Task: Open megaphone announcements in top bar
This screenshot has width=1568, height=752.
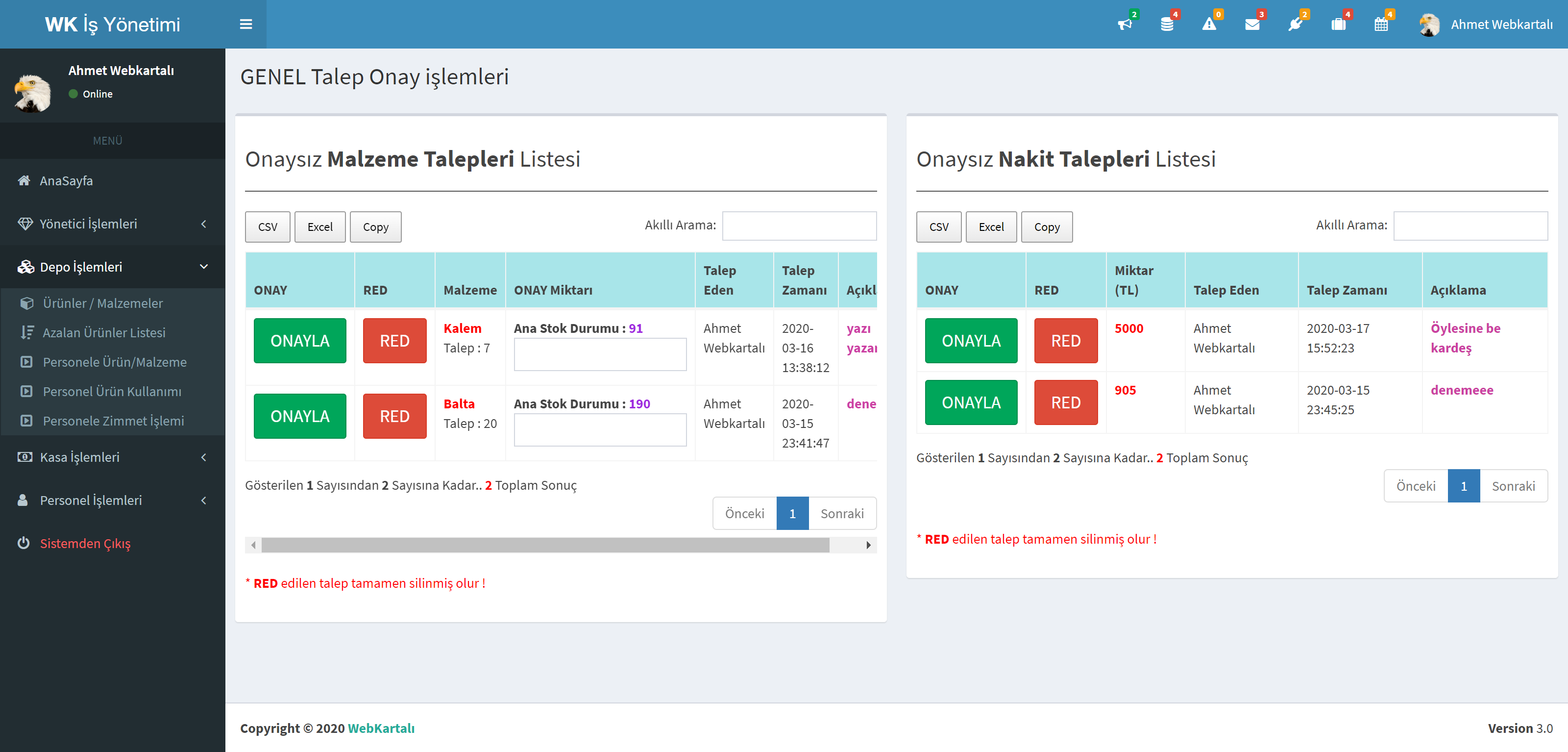Action: click(1124, 25)
